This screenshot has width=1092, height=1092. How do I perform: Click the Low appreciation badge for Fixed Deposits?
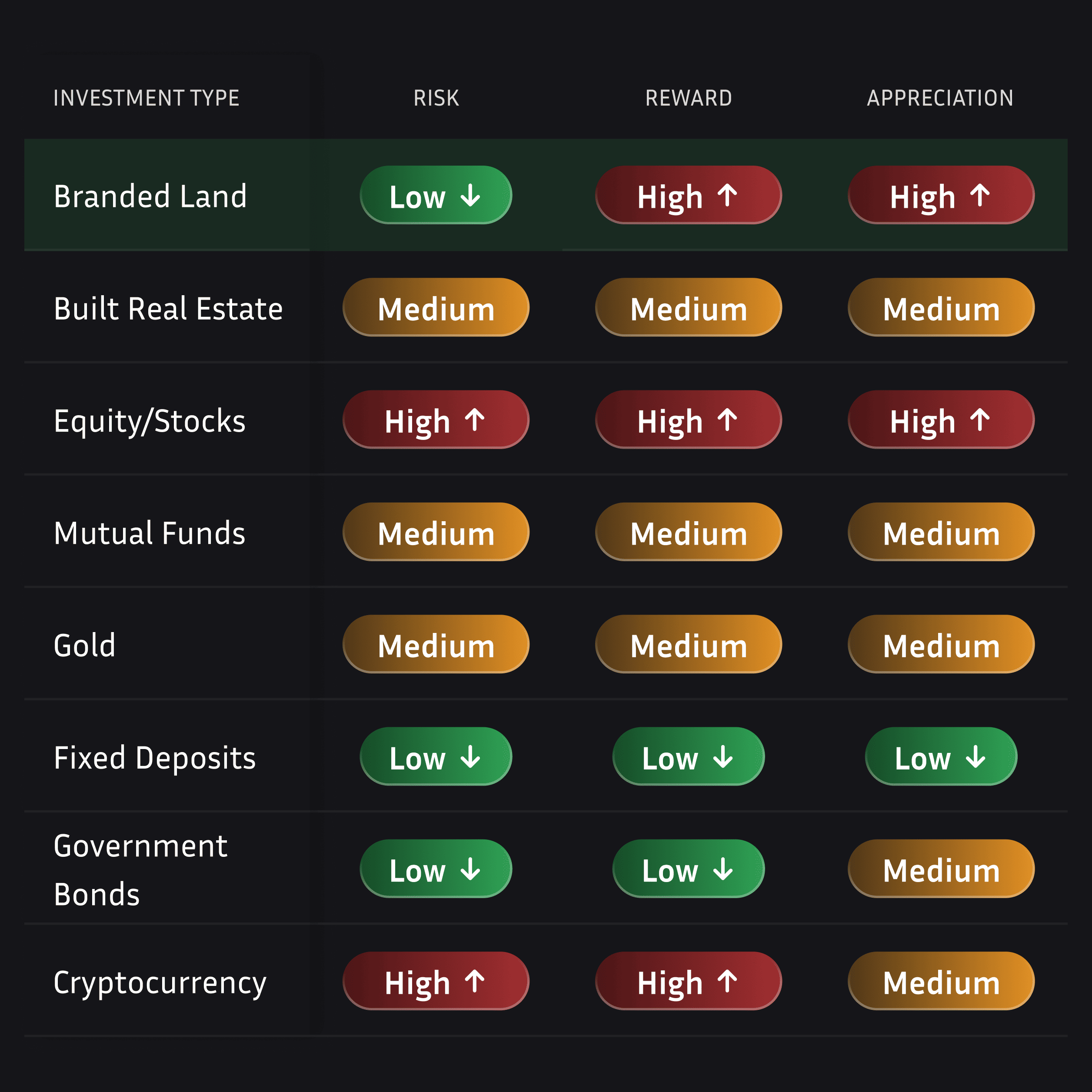click(941, 756)
